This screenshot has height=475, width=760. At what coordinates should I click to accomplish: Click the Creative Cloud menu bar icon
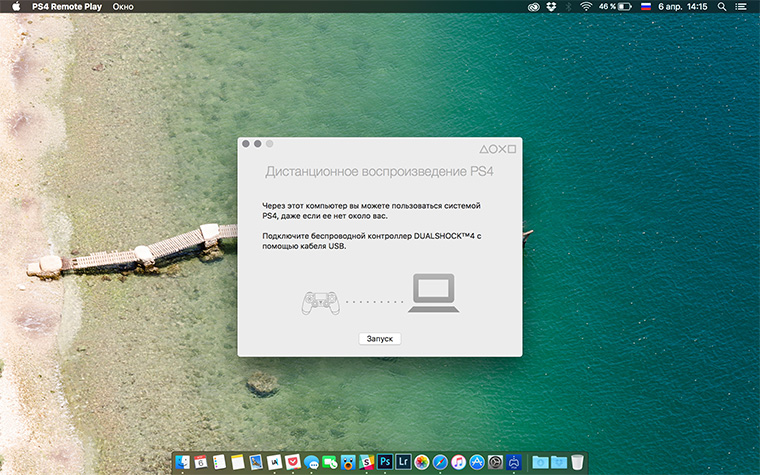(535, 7)
